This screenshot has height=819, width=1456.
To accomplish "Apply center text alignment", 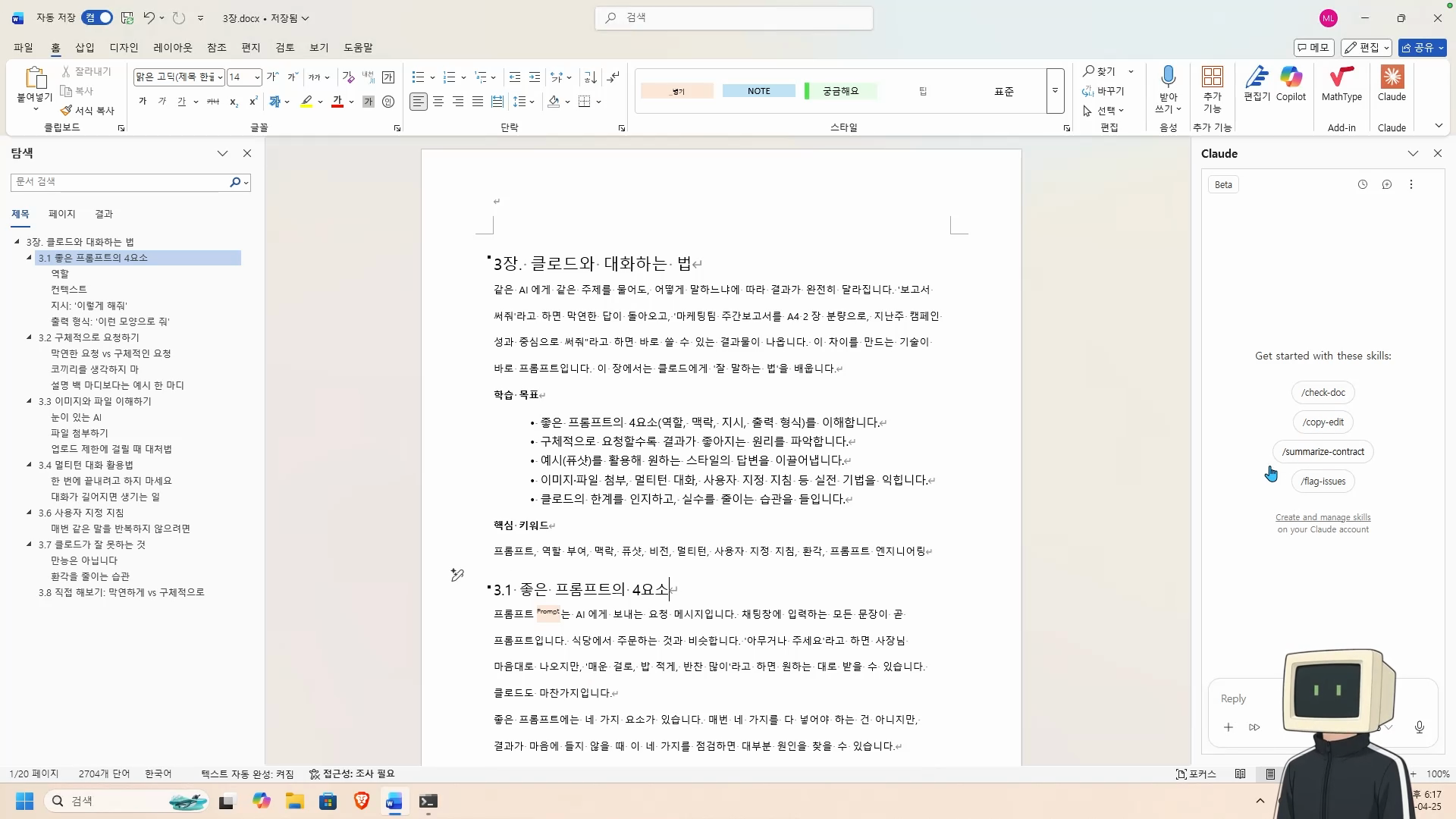I will point(438,102).
